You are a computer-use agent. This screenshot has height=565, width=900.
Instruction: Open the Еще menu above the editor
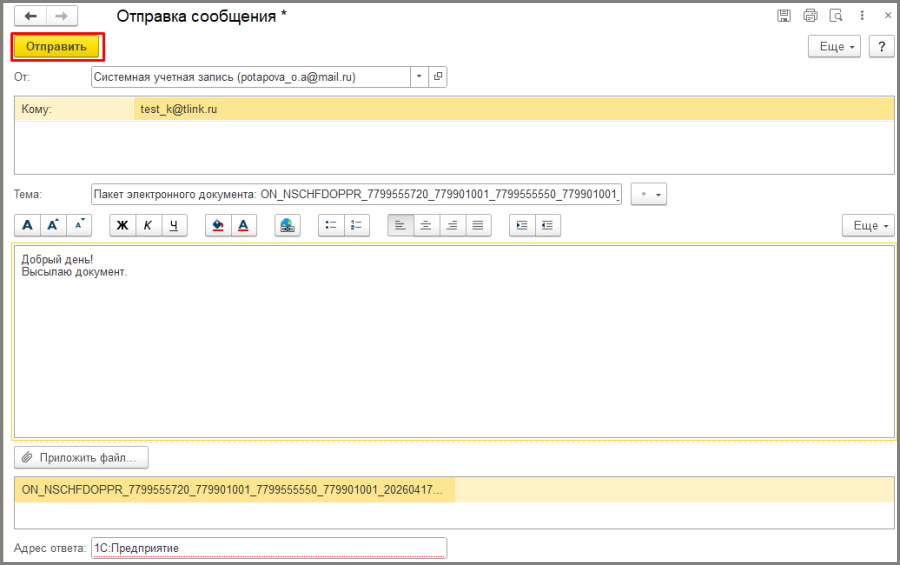click(867, 226)
